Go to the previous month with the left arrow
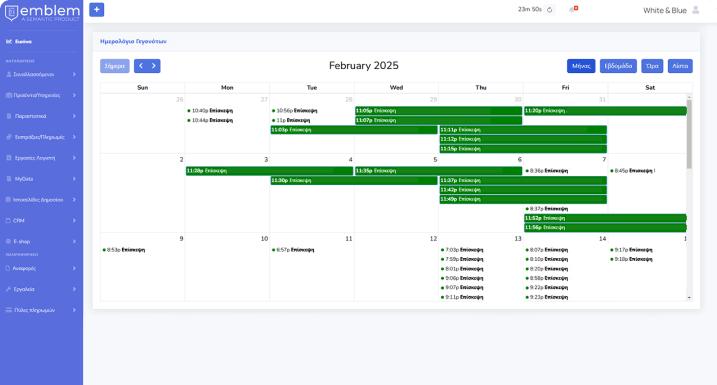The width and height of the screenshot is (717, 385). tap(141, 66)
